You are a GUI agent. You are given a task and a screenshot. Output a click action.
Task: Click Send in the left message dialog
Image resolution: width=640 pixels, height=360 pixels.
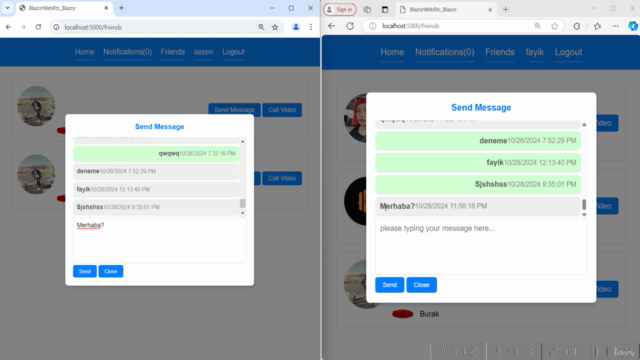85,271
